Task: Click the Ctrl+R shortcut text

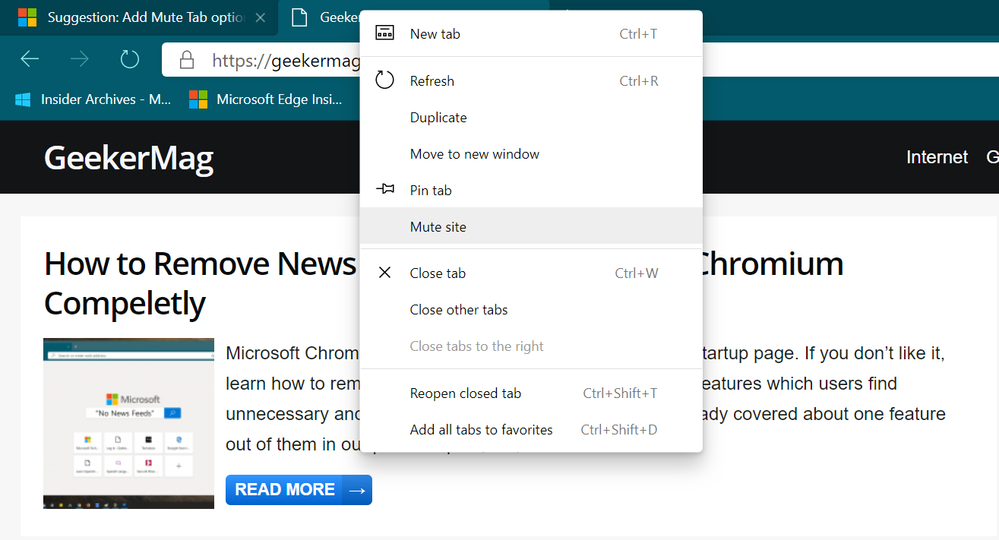Action: (x=639, y=81)
